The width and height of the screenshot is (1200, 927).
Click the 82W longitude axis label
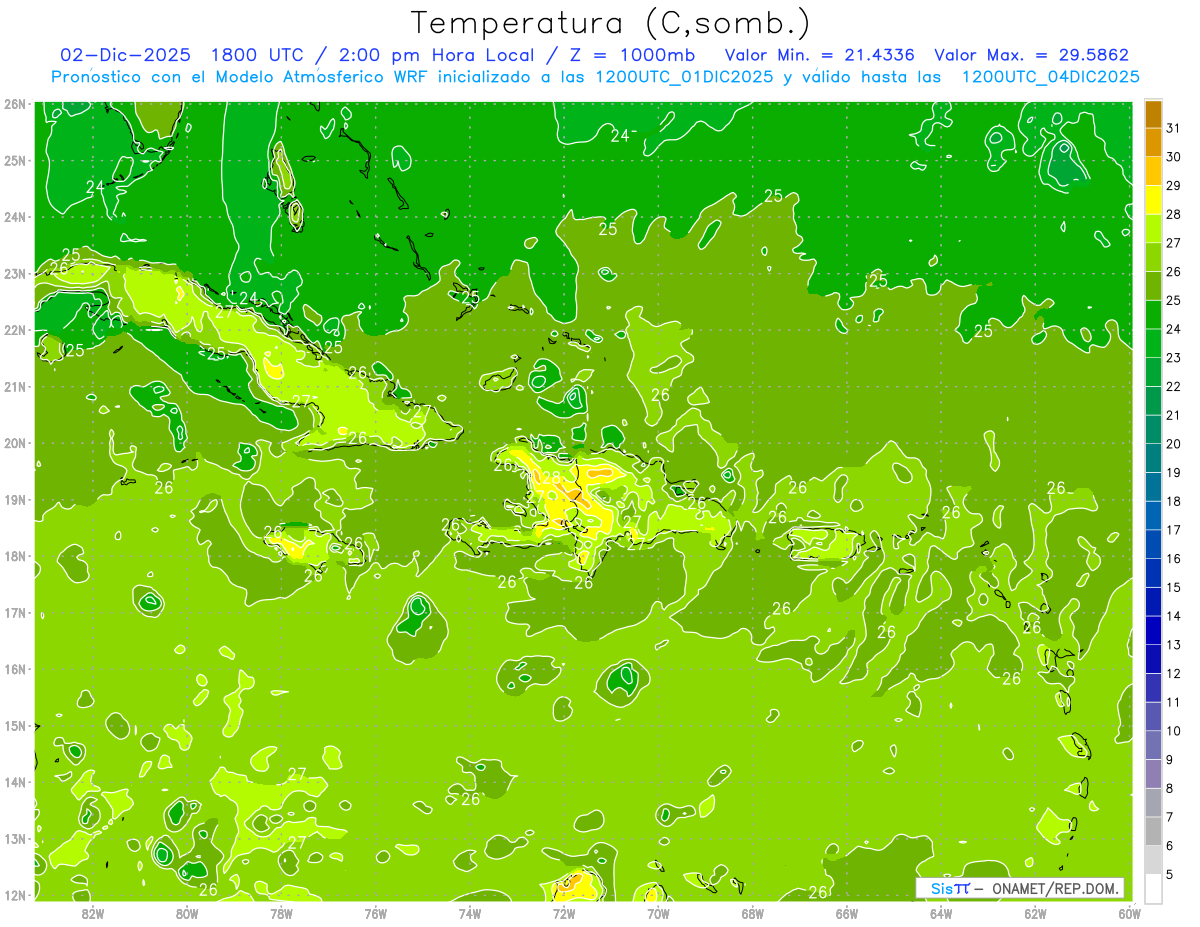pos(93,912)
